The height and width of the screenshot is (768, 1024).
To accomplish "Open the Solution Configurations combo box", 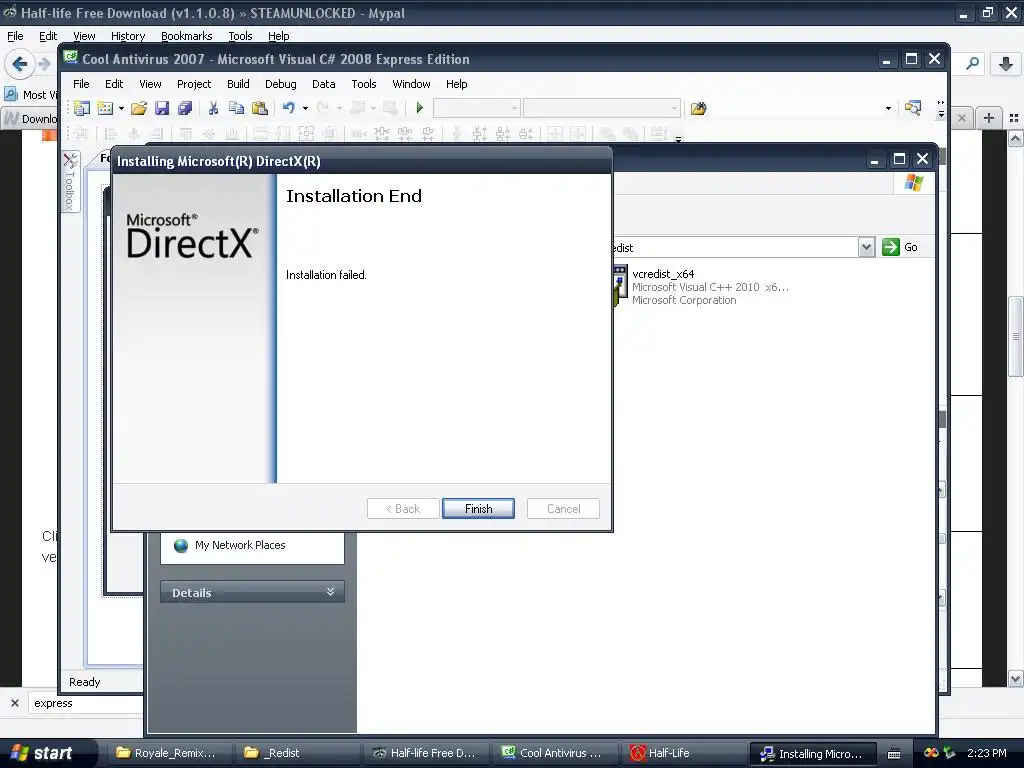I will coord(477,108).
